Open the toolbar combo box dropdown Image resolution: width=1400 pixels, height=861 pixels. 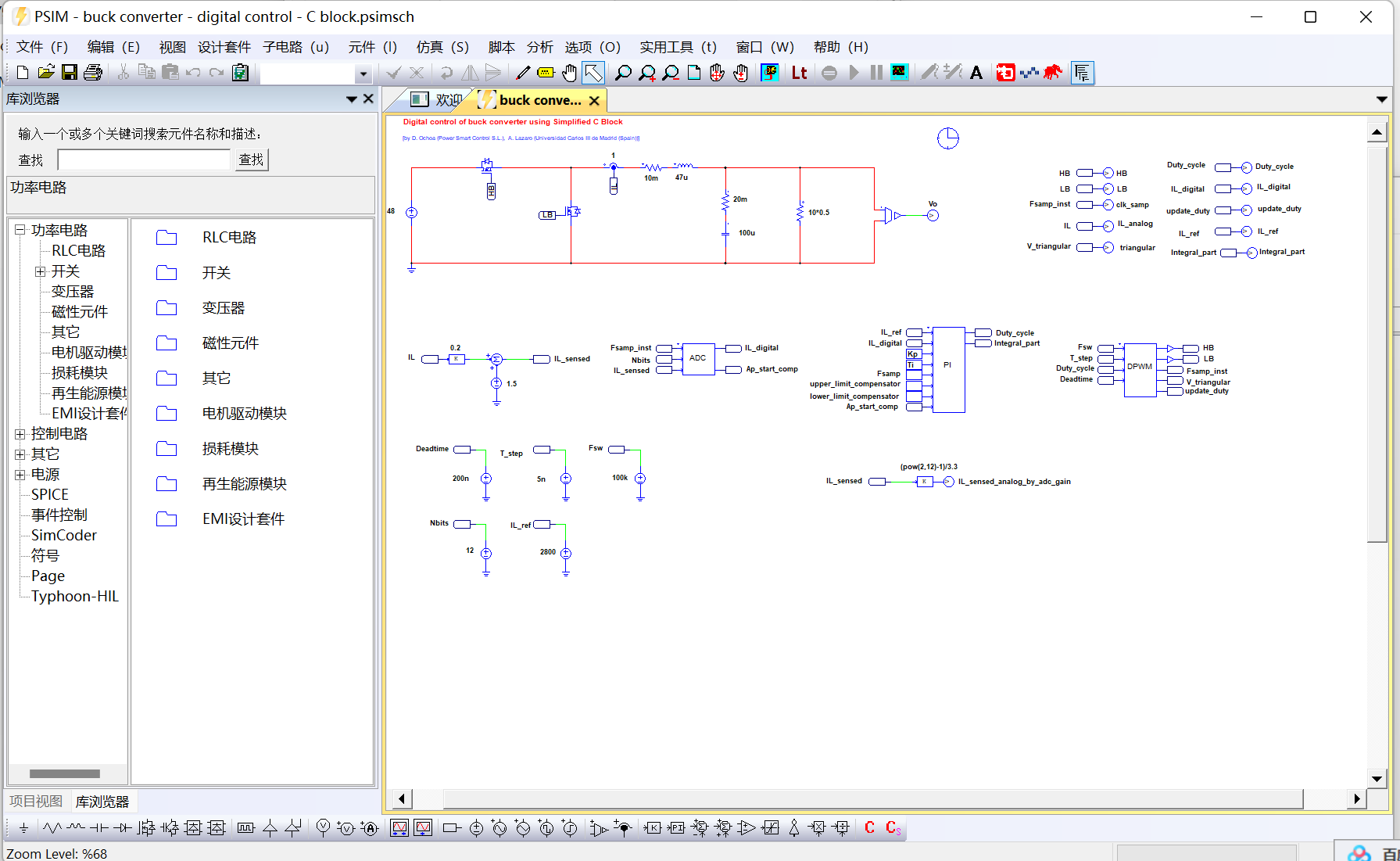coord(362,73)
